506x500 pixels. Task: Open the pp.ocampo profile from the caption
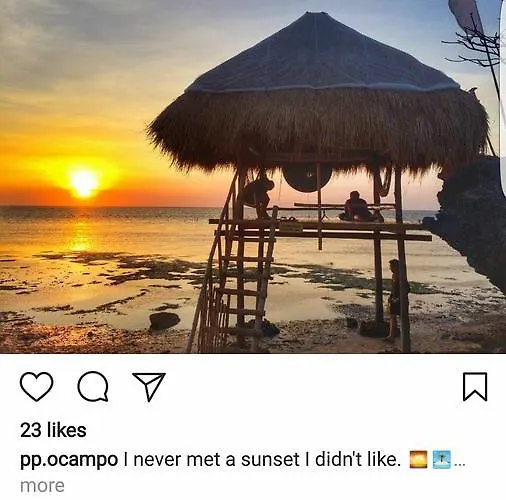point(69,460)
